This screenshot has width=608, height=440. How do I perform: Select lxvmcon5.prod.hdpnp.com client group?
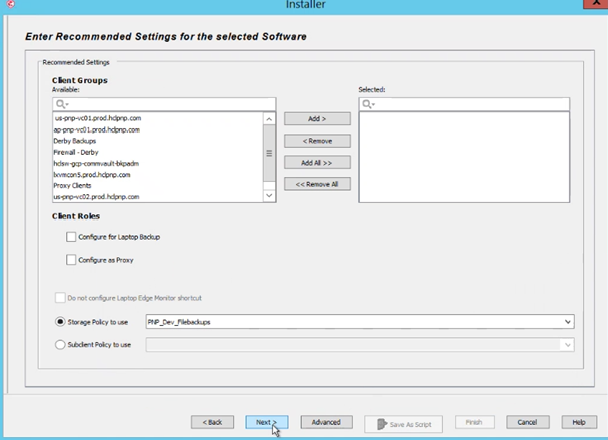[92, 174]
